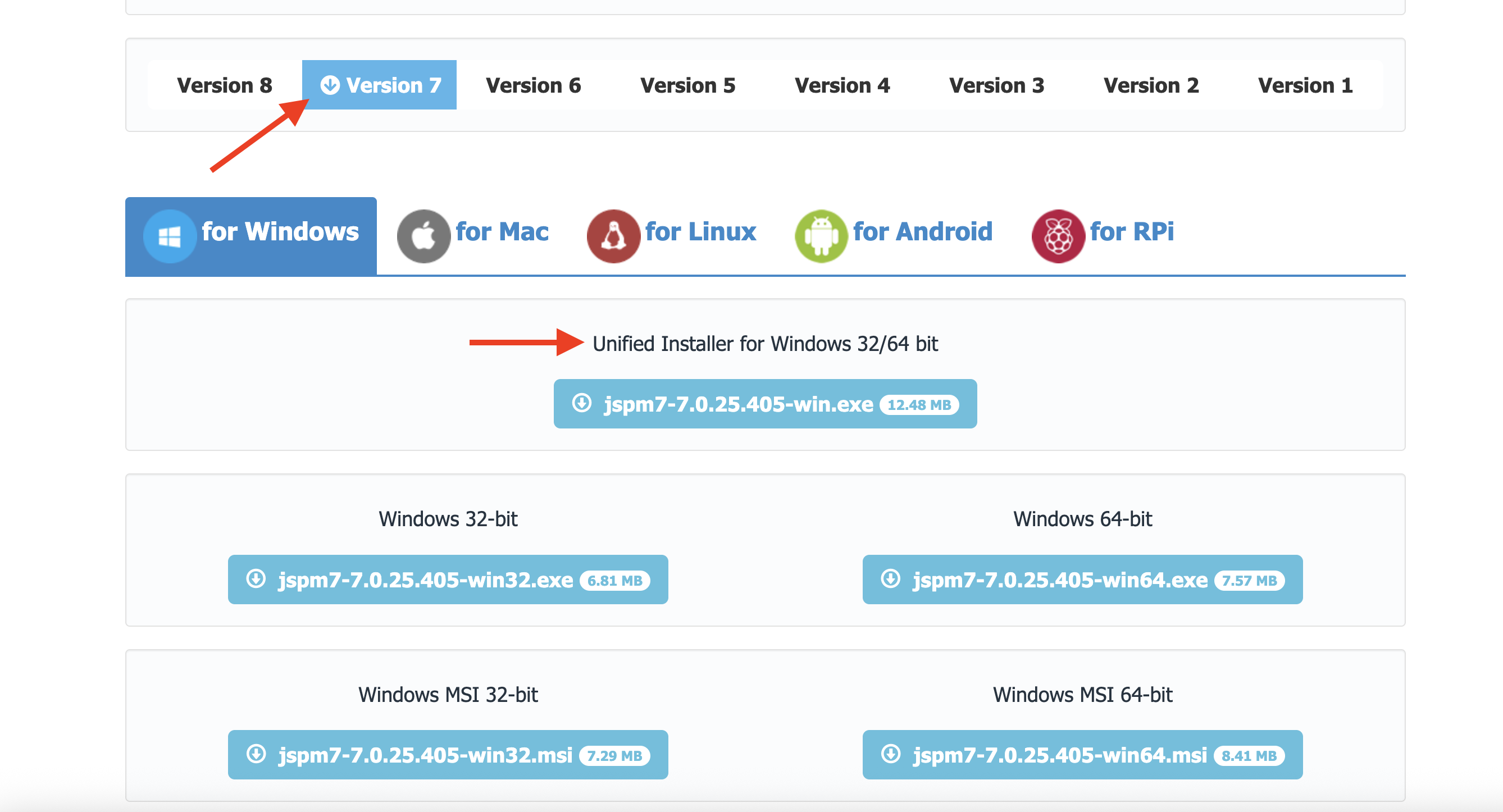The height and width of the screenshot is (812, 1503).
Task: Download jspm7-7.0.25.405-win32.exe
Action: pyautogui.click(x=448, y=580)
